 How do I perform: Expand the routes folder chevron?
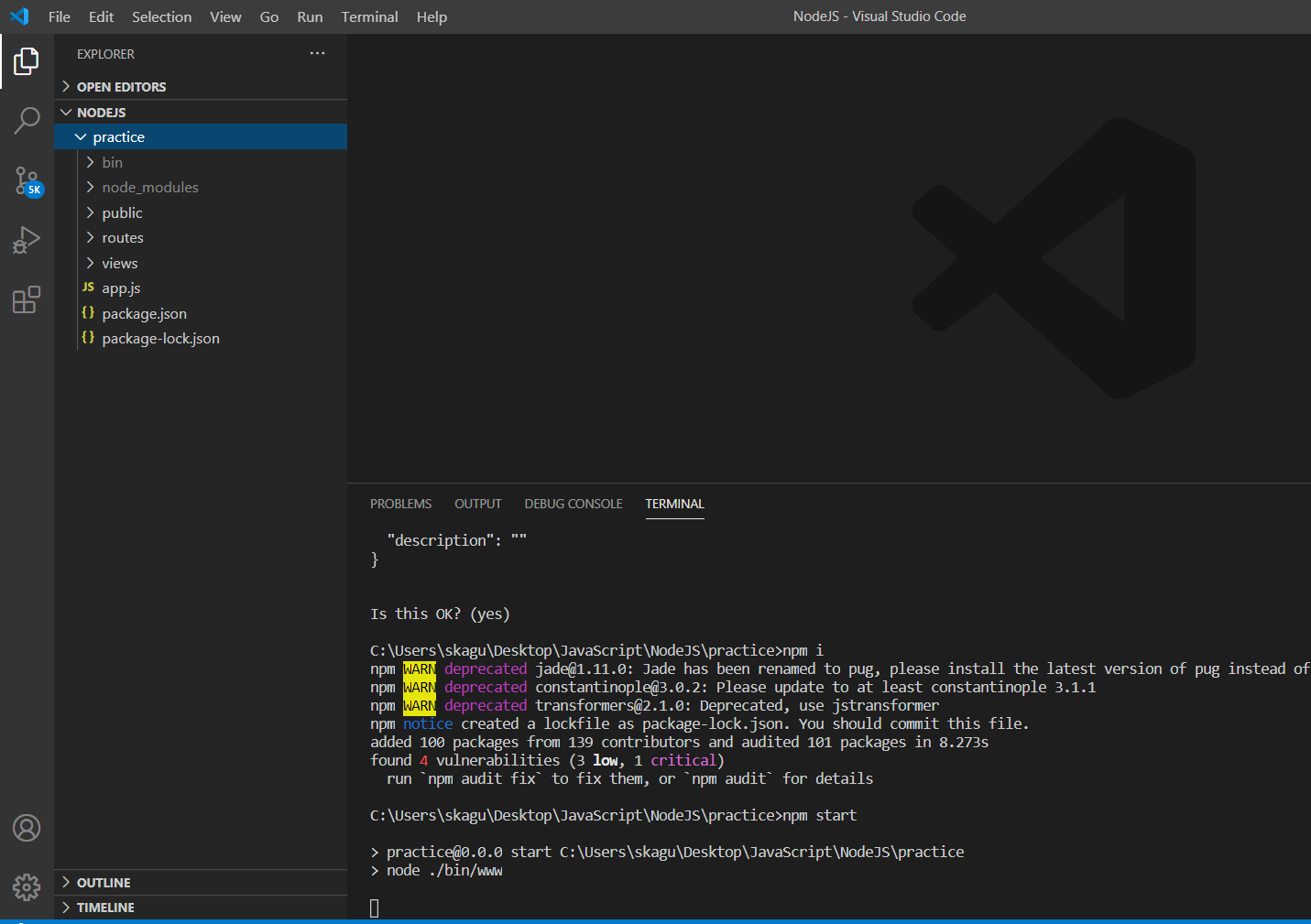(x=90, y=237)
